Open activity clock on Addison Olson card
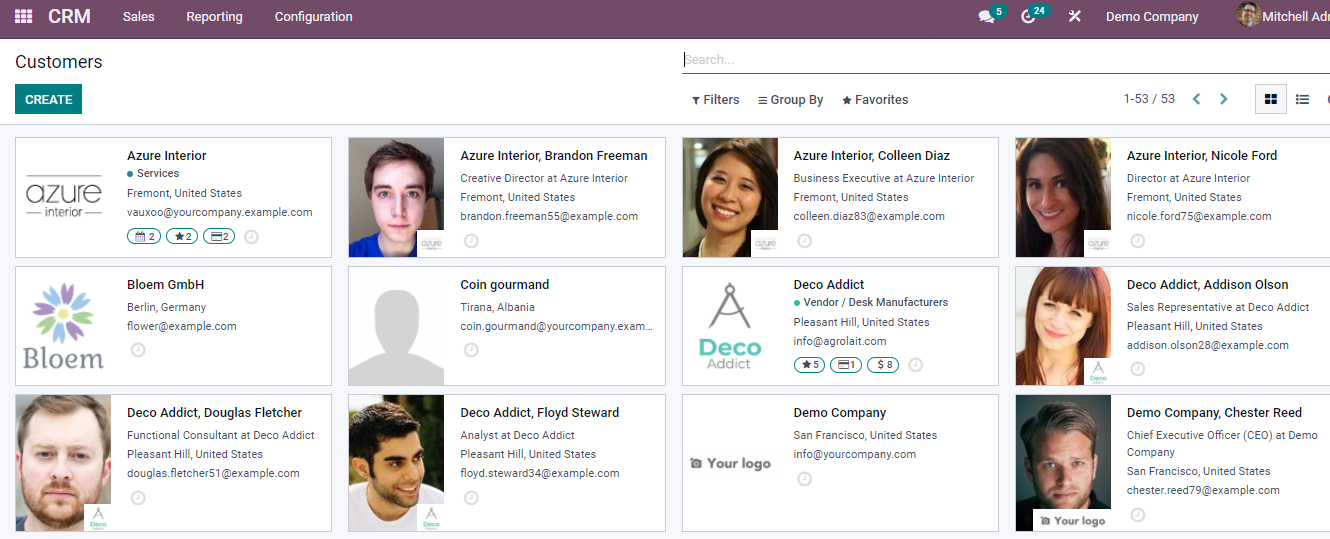The width and height of the screenshot is (1330, 539). pos(1137,369)
